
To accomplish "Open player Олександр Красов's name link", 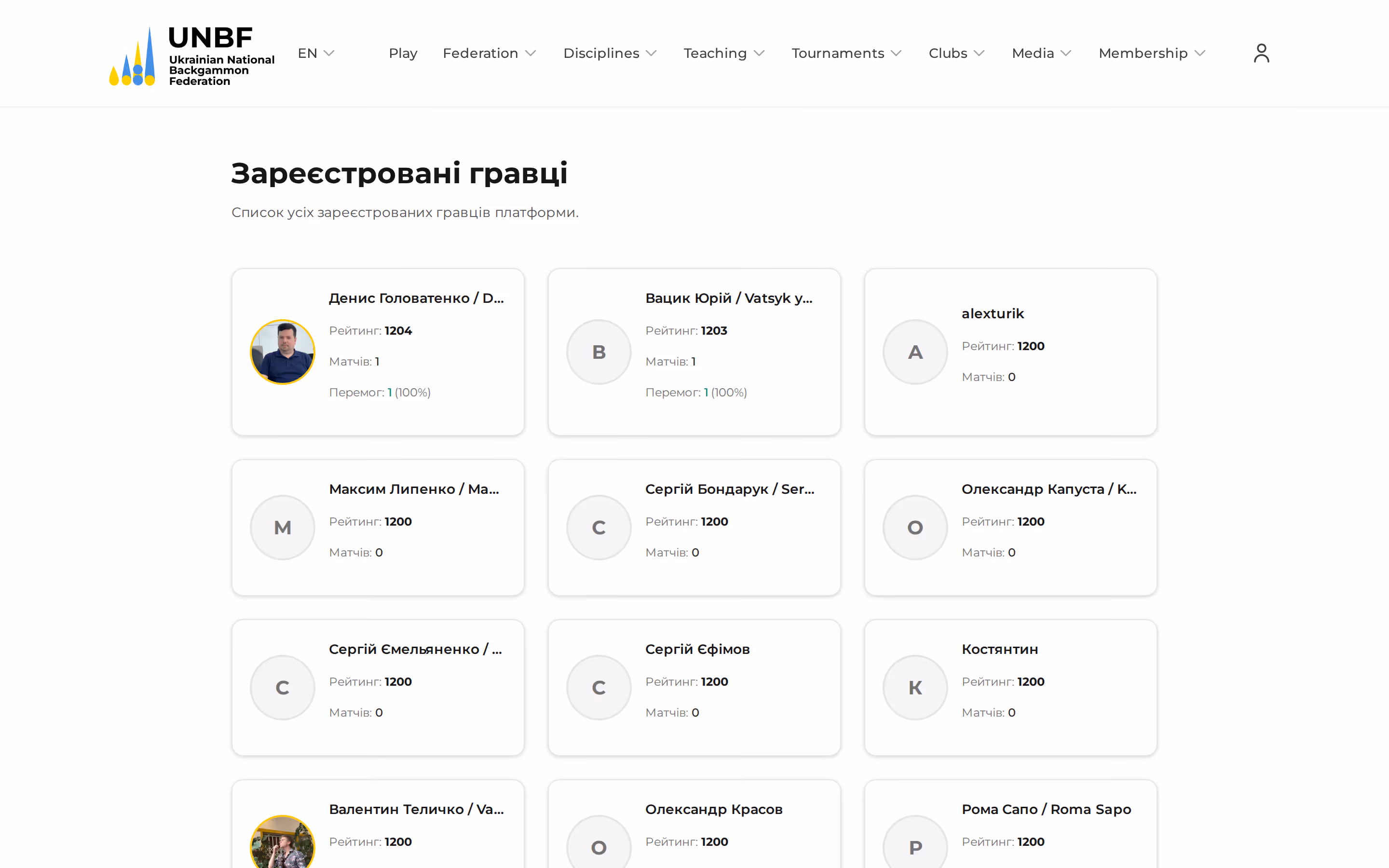I will pos(714,810).
